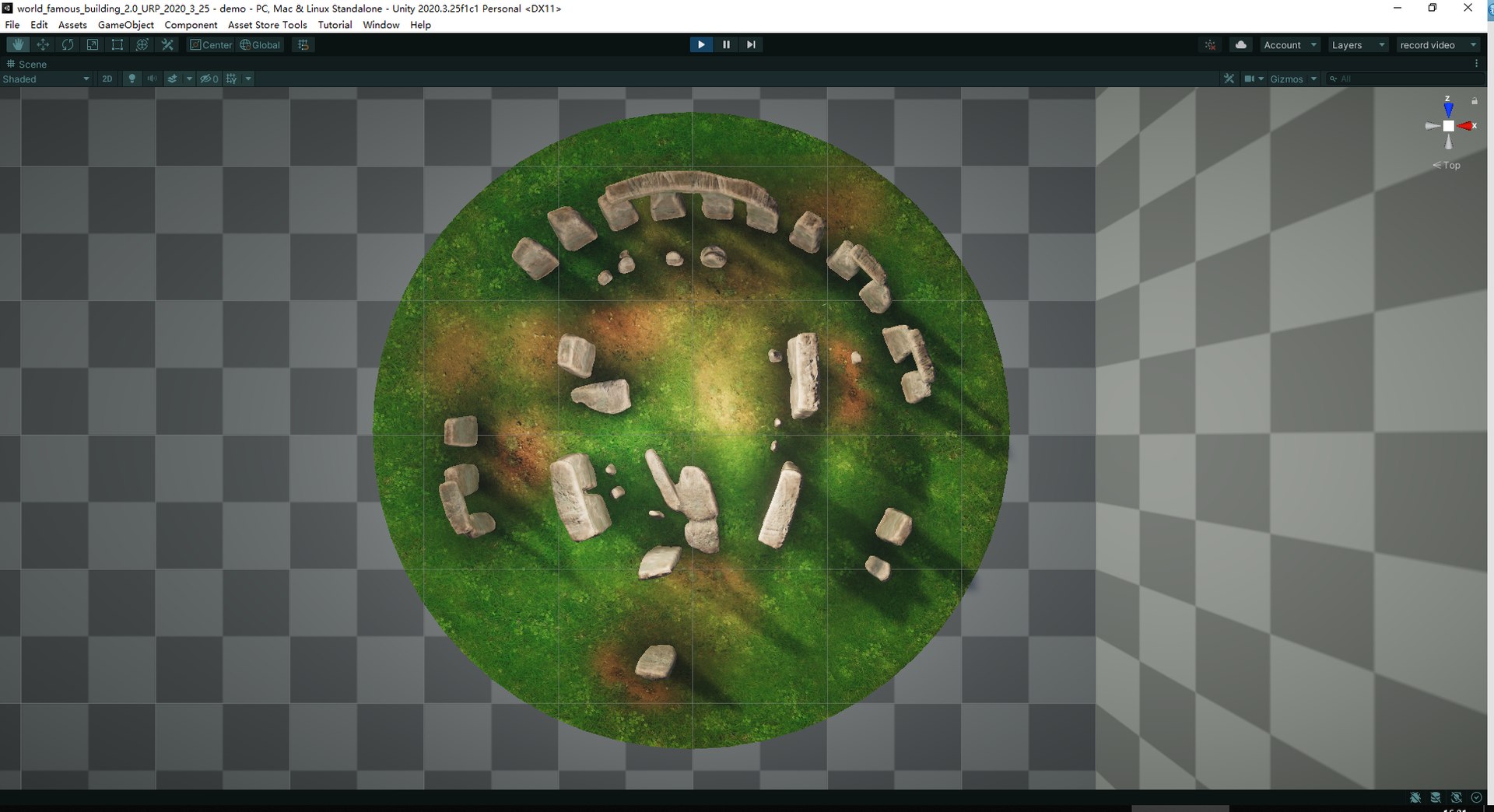This screenshot has height=812, width=1494.
Task: Toggle grid snapping icon in toolbar
Action: pos(303,44)
